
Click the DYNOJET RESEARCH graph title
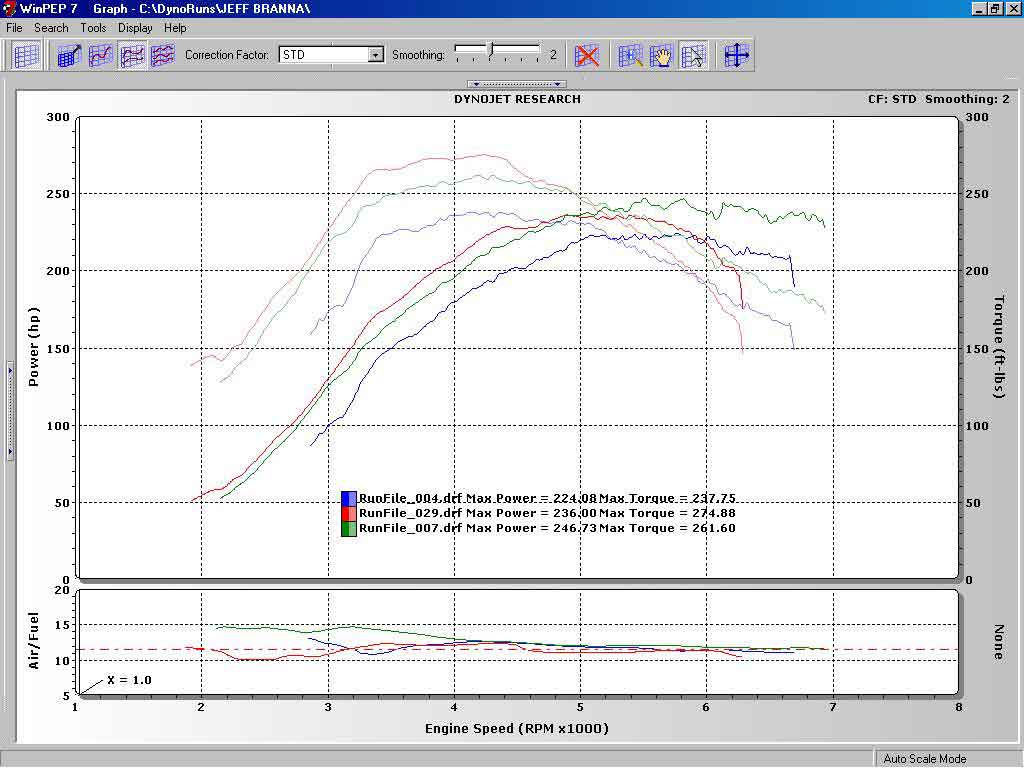[x=517, y=99]
